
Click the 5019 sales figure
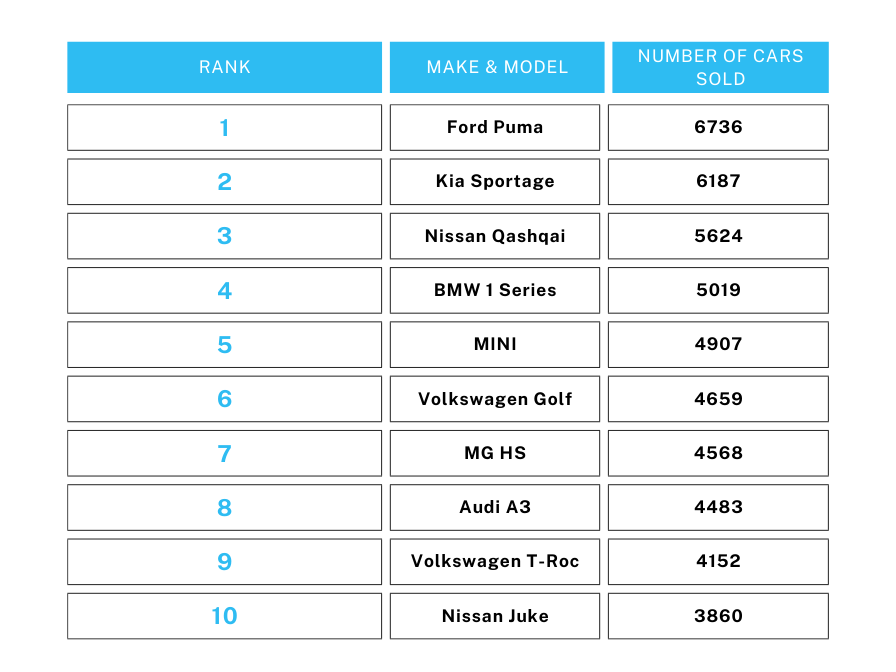[718, 290]
